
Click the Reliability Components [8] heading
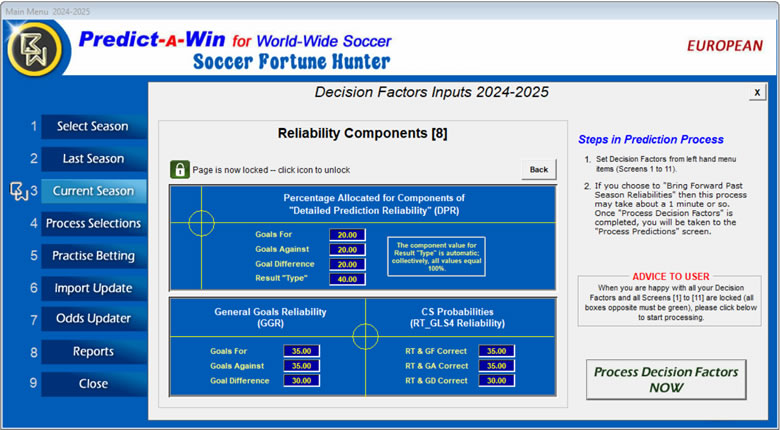pos(363,134)
